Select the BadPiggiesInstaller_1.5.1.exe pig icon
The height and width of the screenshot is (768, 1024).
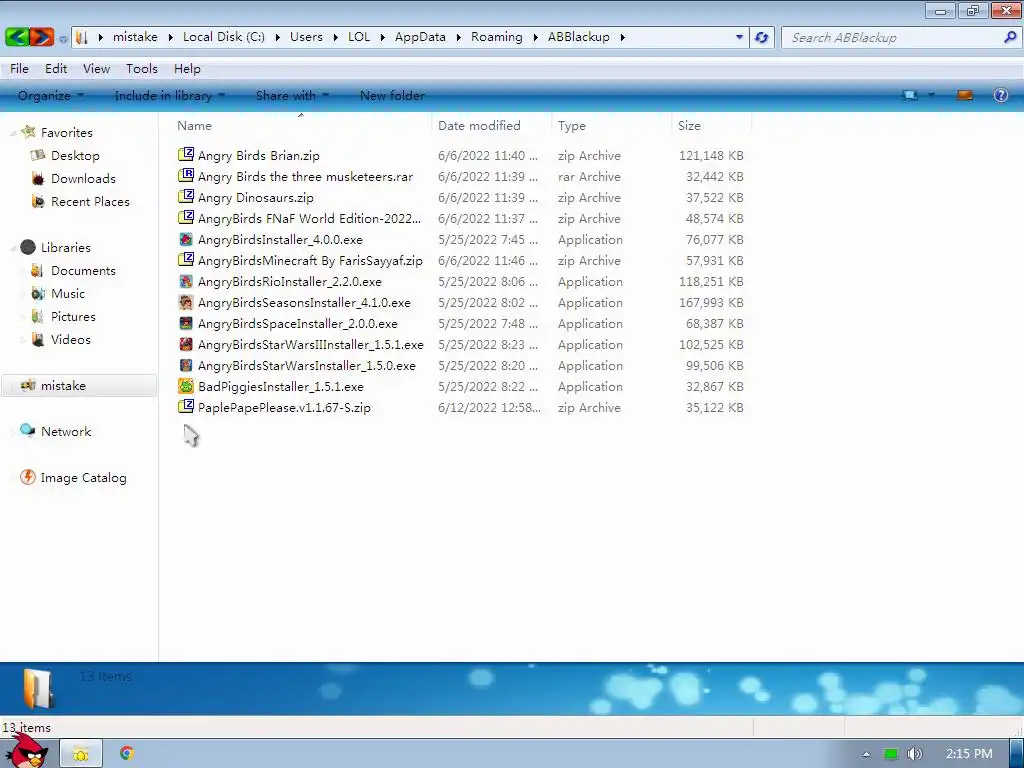tap(186, 386)
